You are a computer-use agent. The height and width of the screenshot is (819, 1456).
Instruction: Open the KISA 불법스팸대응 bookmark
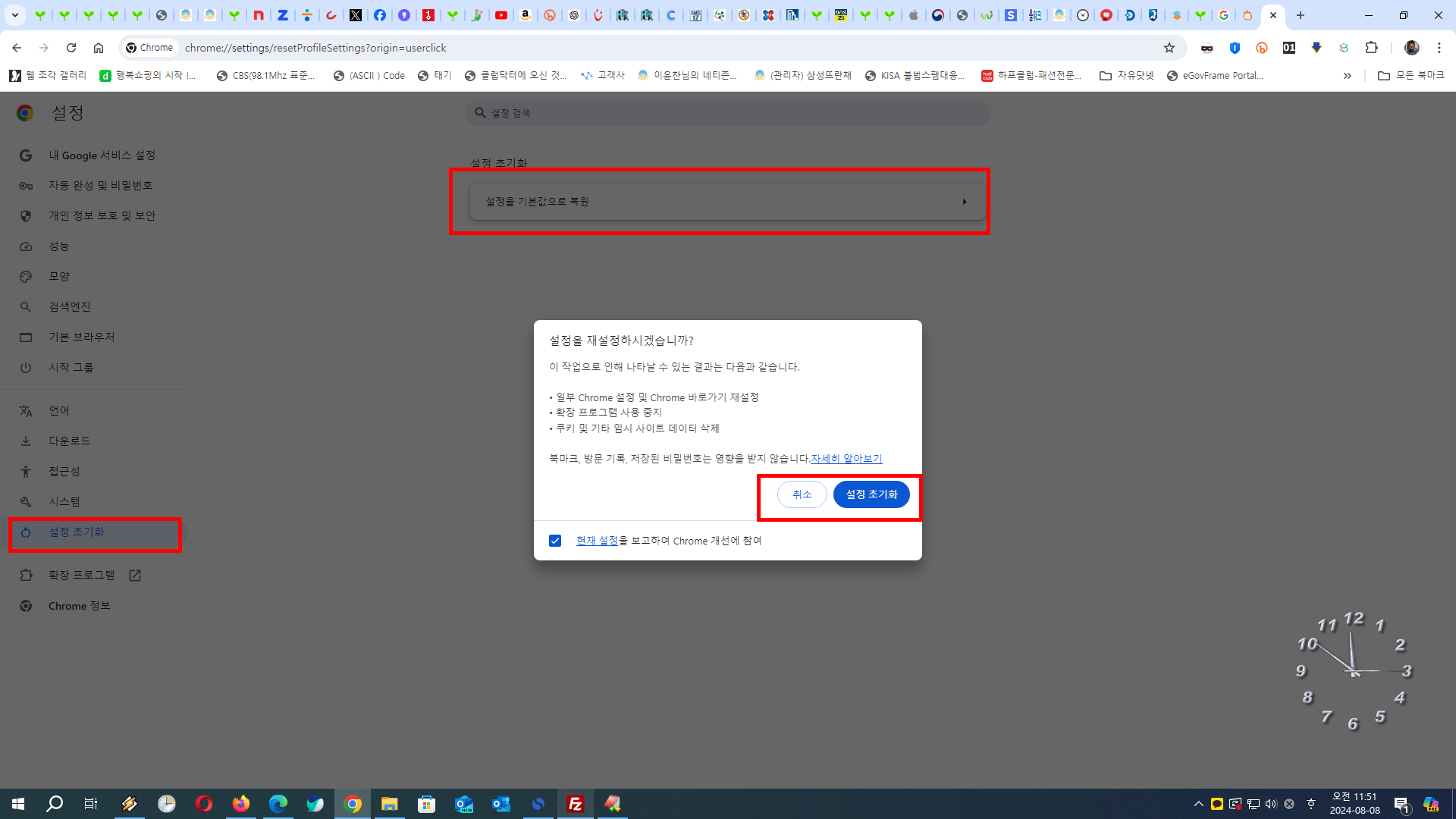pos(915,76)
